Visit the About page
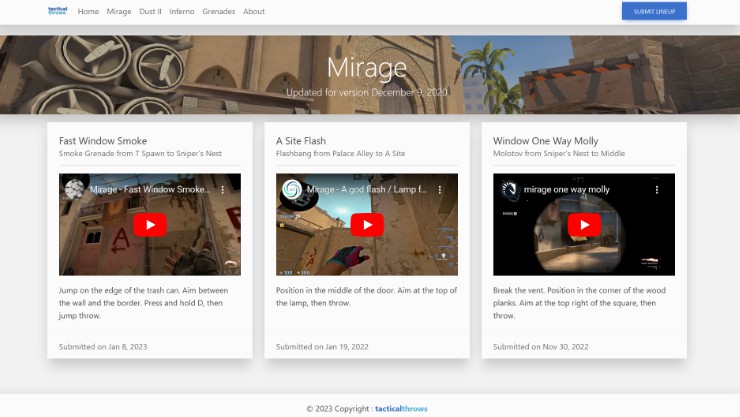Image resolution: width=740 pixels, height=417 pixels. [254, 12]
